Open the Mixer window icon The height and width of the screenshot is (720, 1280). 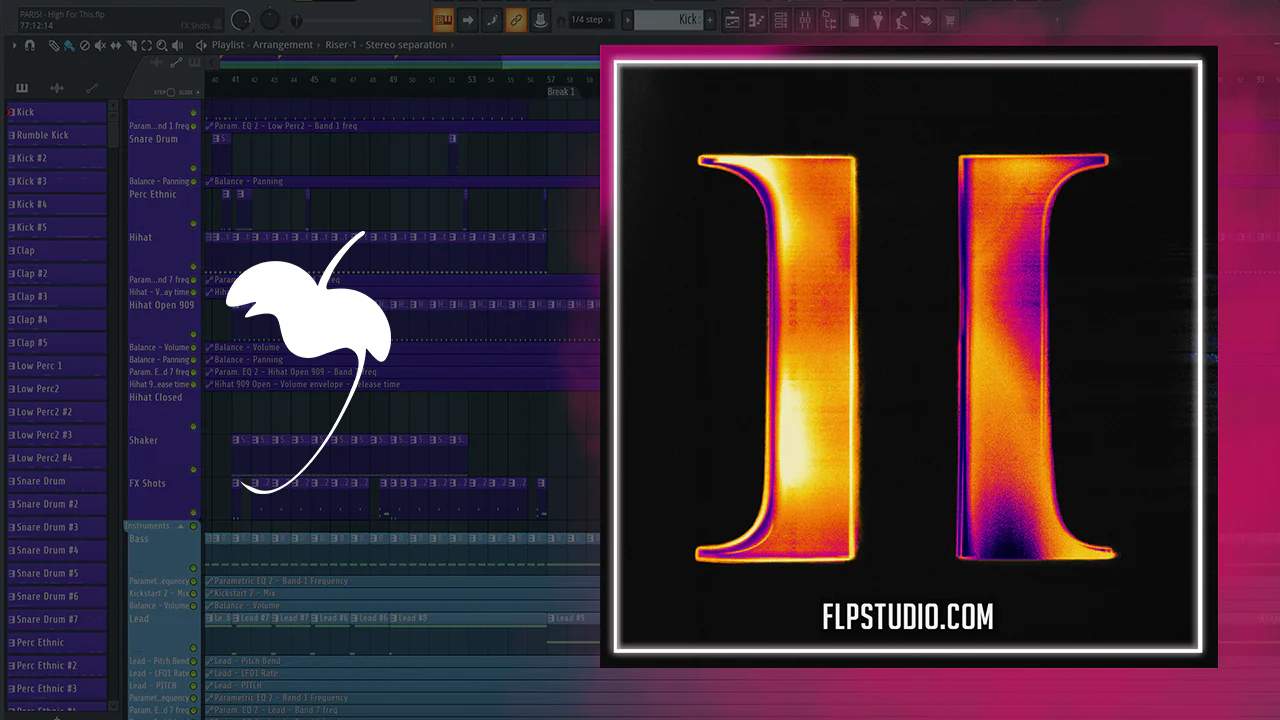(805, 19)
